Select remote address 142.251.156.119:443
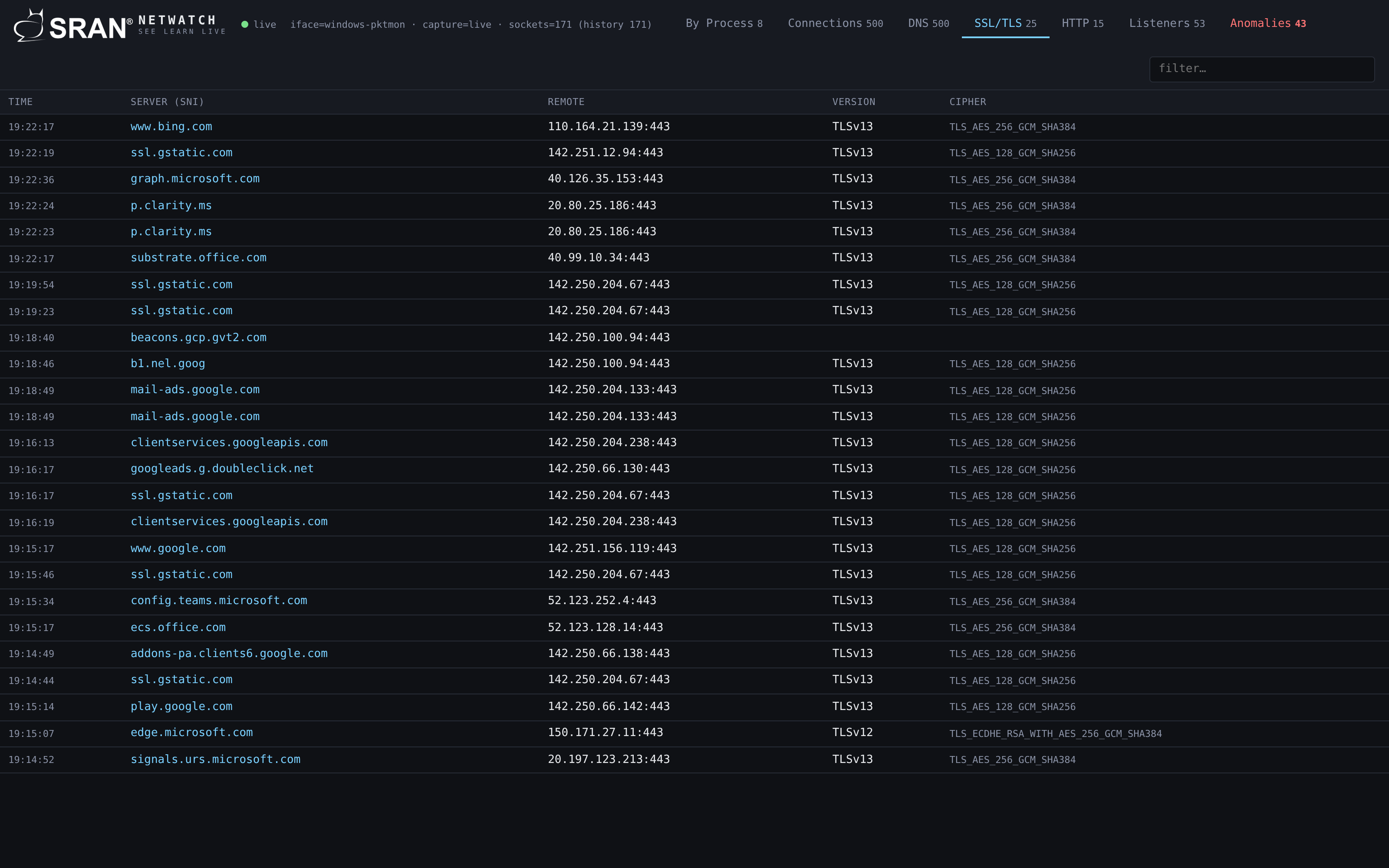Image resolution: width=1389 pixels, height=868 pixels. [x=612, y=549]
